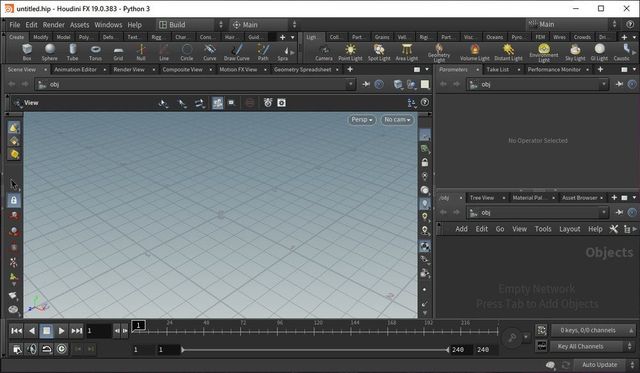
Task: Open the network editor Add menu
Action: click(x=461, y=229)
